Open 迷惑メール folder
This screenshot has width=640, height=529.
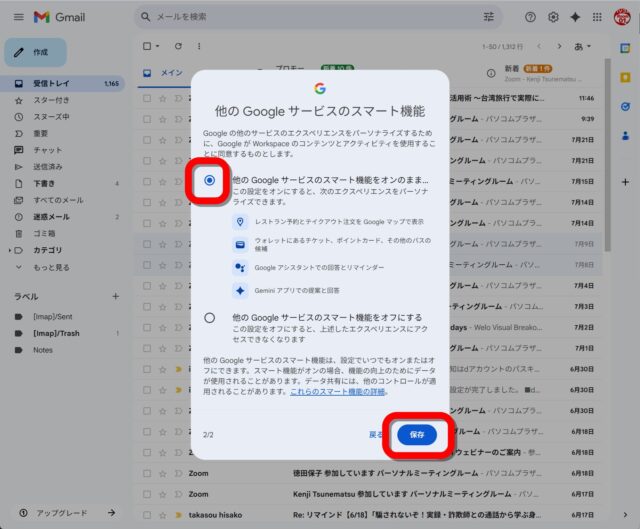[x=62, y=217]
